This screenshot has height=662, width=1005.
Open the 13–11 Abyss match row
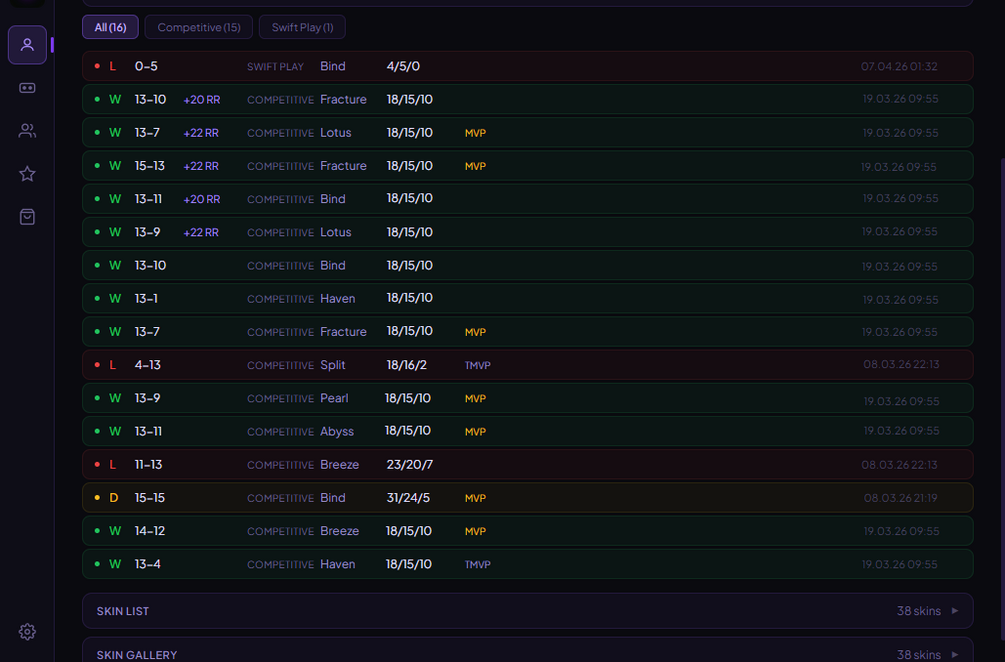527,431
